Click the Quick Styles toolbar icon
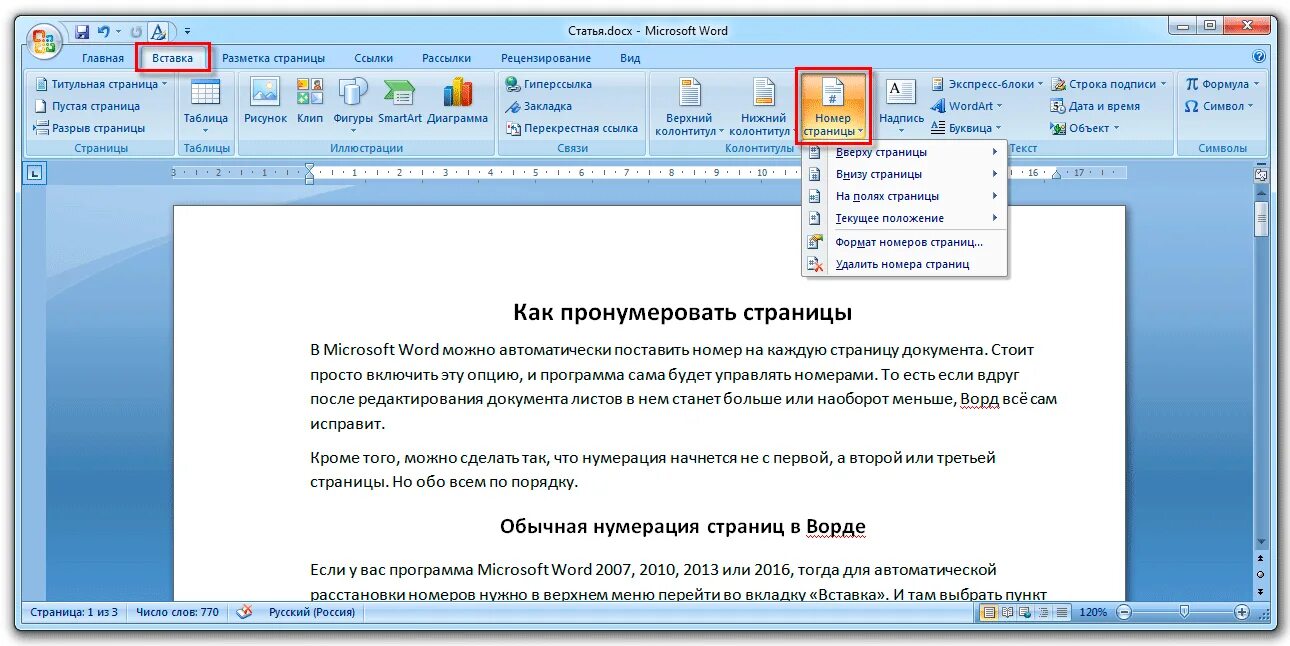Image resolution: width=1290 pixels, height=646 pixels. click(159, 32)
